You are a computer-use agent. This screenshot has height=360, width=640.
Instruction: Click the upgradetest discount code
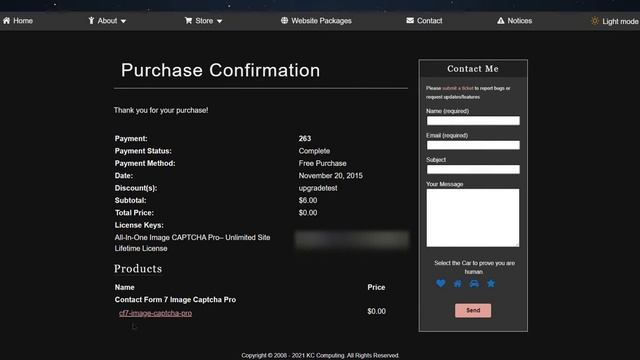[318, 188]
